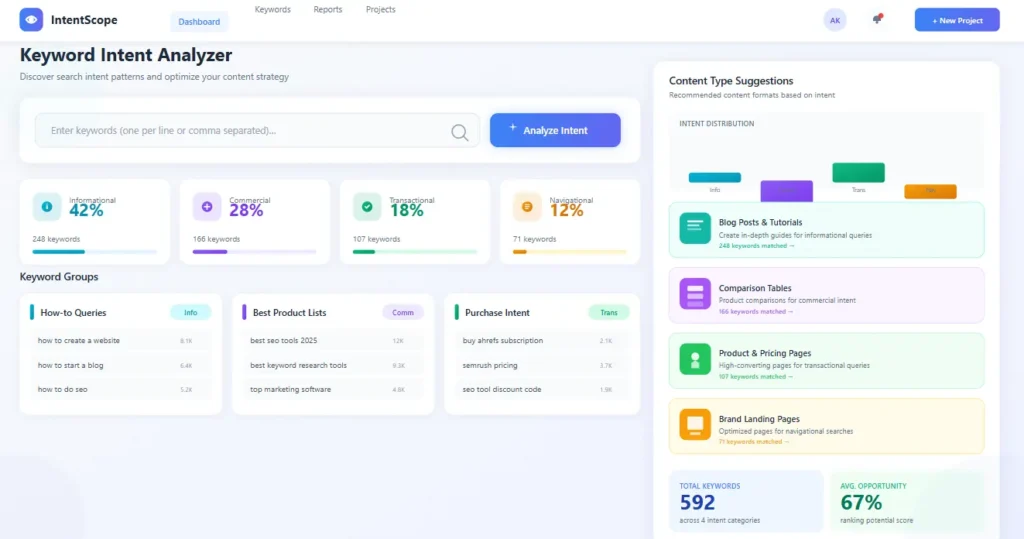
Task: Click the orange bar in Intent Distribution chart
Action: point(930,191)
